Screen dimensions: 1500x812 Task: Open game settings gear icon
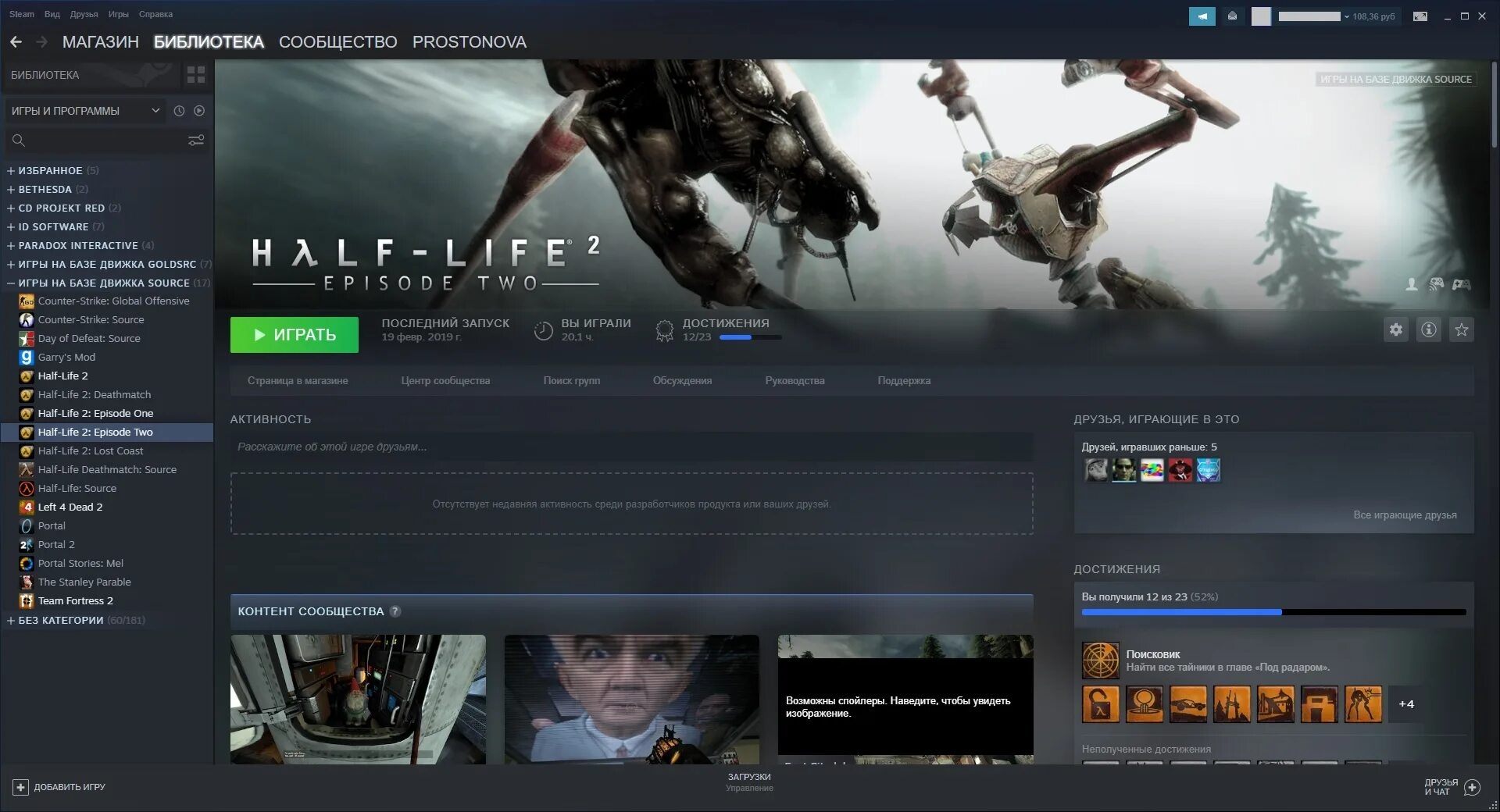point(1396,329)
